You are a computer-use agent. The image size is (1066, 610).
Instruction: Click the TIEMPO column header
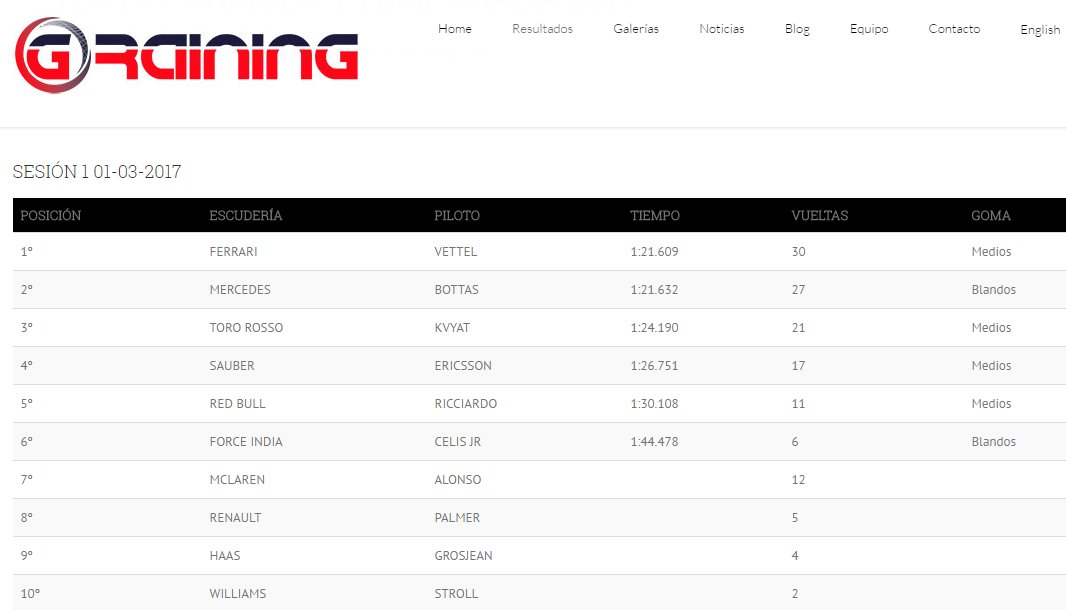[x=655, y=216]
